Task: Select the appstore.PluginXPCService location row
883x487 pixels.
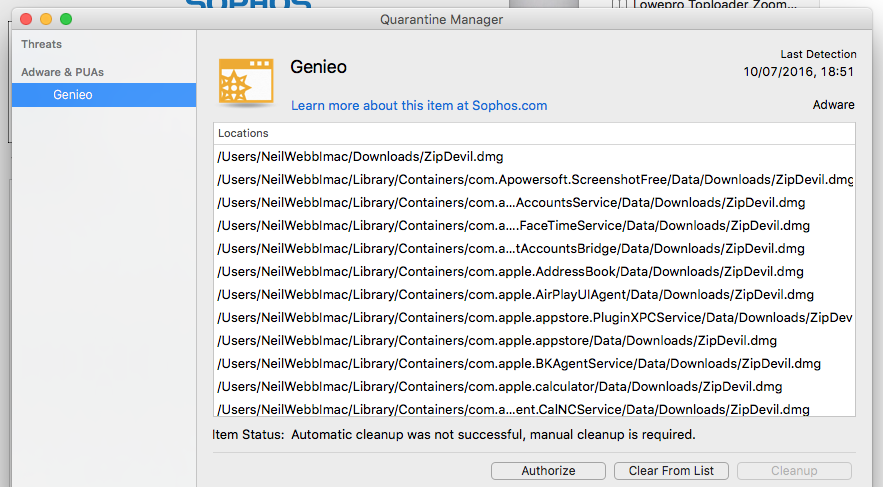Action: pyautogui.click(x=534, y=318)
